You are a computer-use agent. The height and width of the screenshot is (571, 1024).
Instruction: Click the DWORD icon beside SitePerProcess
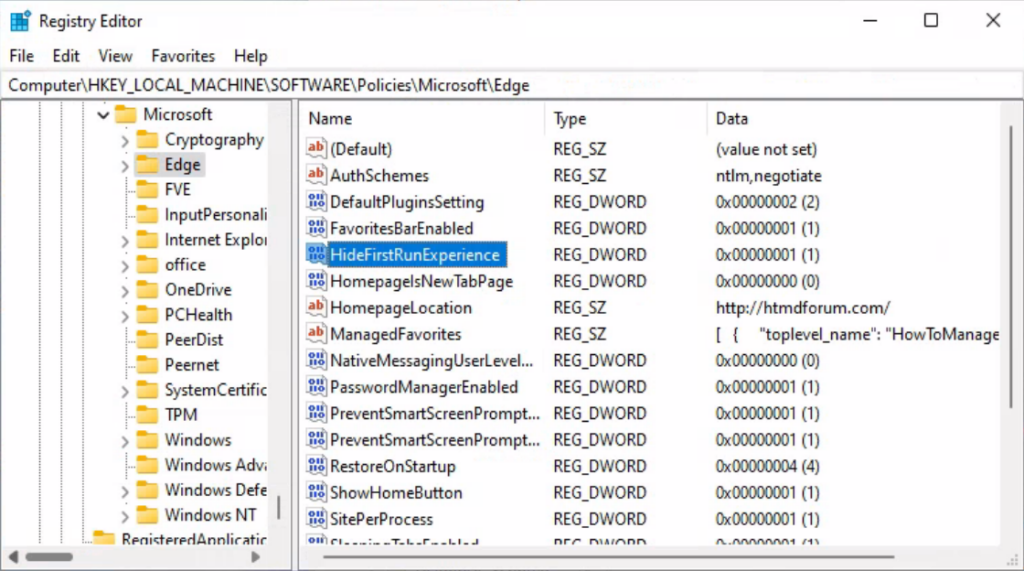[x=316, y=518]
